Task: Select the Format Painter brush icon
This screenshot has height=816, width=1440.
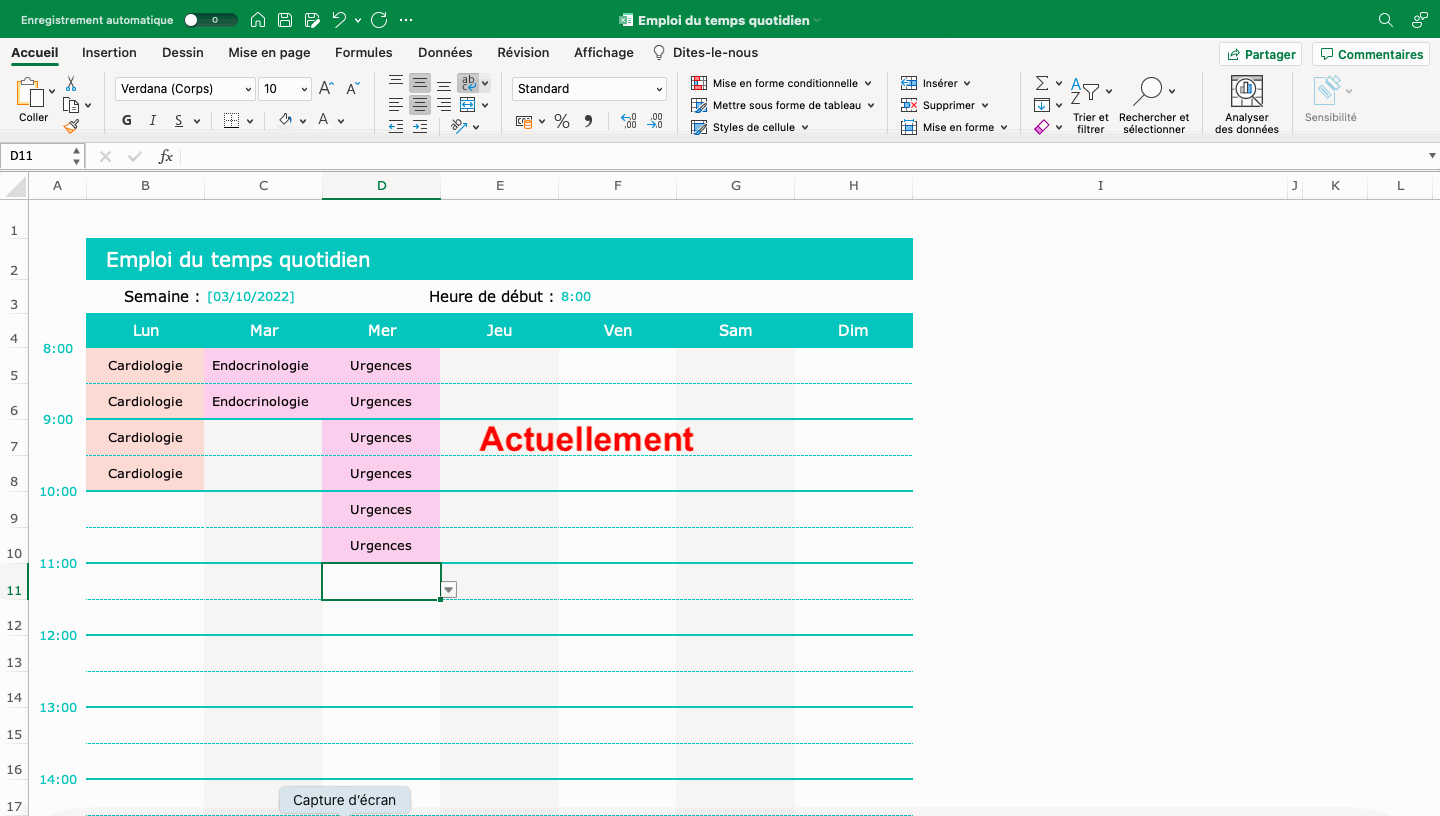Action: 71,126
